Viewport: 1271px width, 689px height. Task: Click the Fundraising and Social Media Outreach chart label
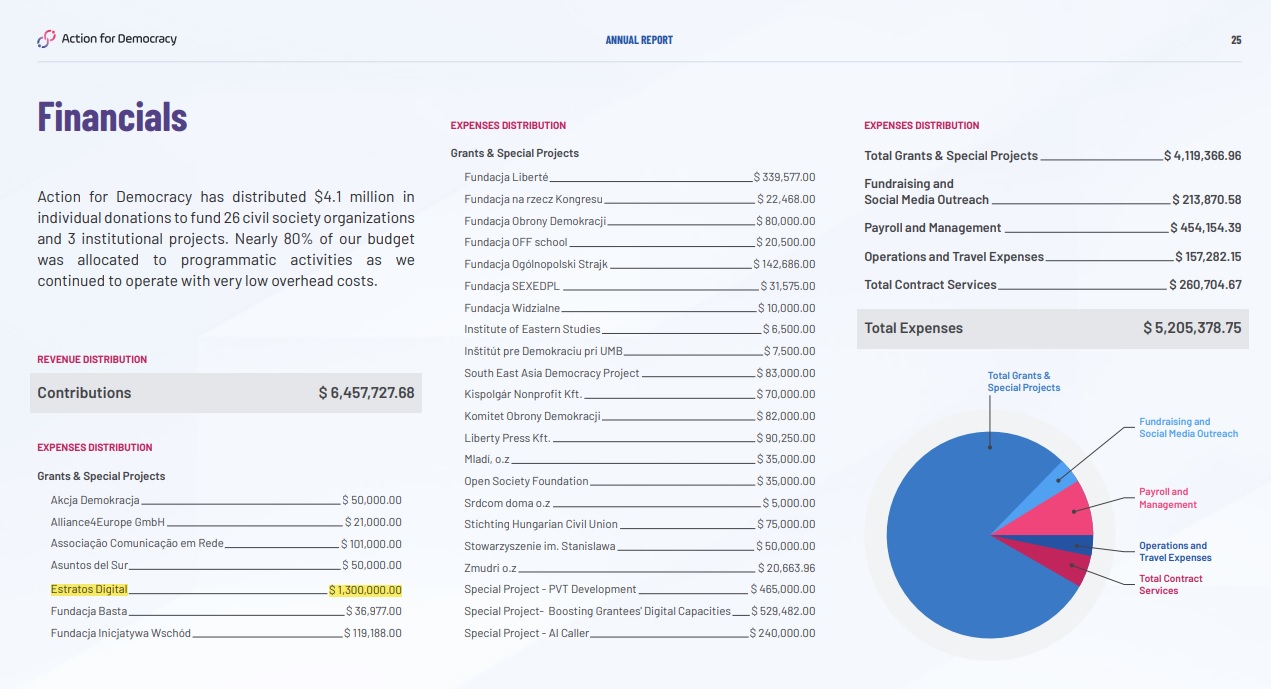tap(1188, 428)
